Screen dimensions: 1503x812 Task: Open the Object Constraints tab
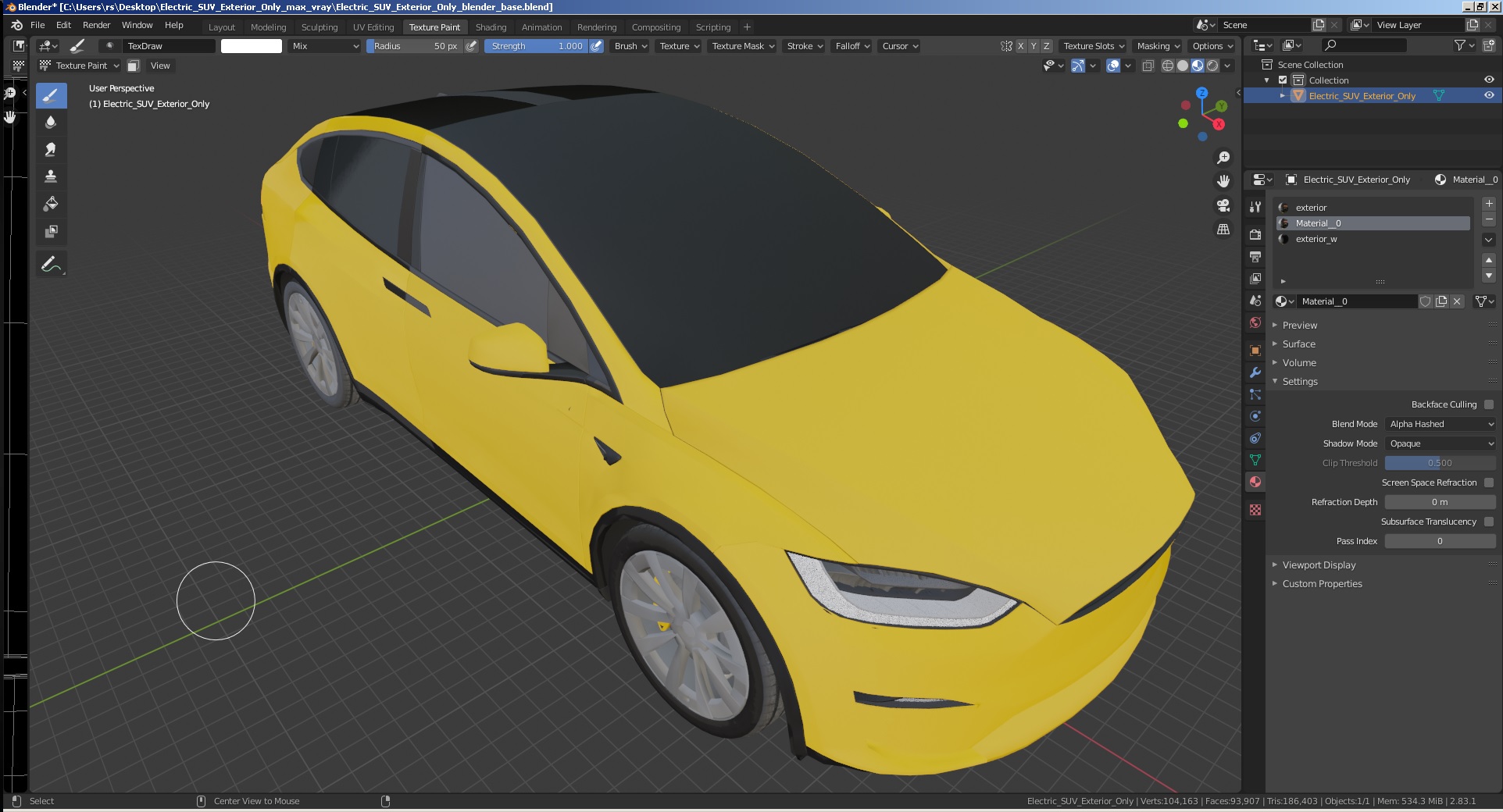pos(1255,438)
